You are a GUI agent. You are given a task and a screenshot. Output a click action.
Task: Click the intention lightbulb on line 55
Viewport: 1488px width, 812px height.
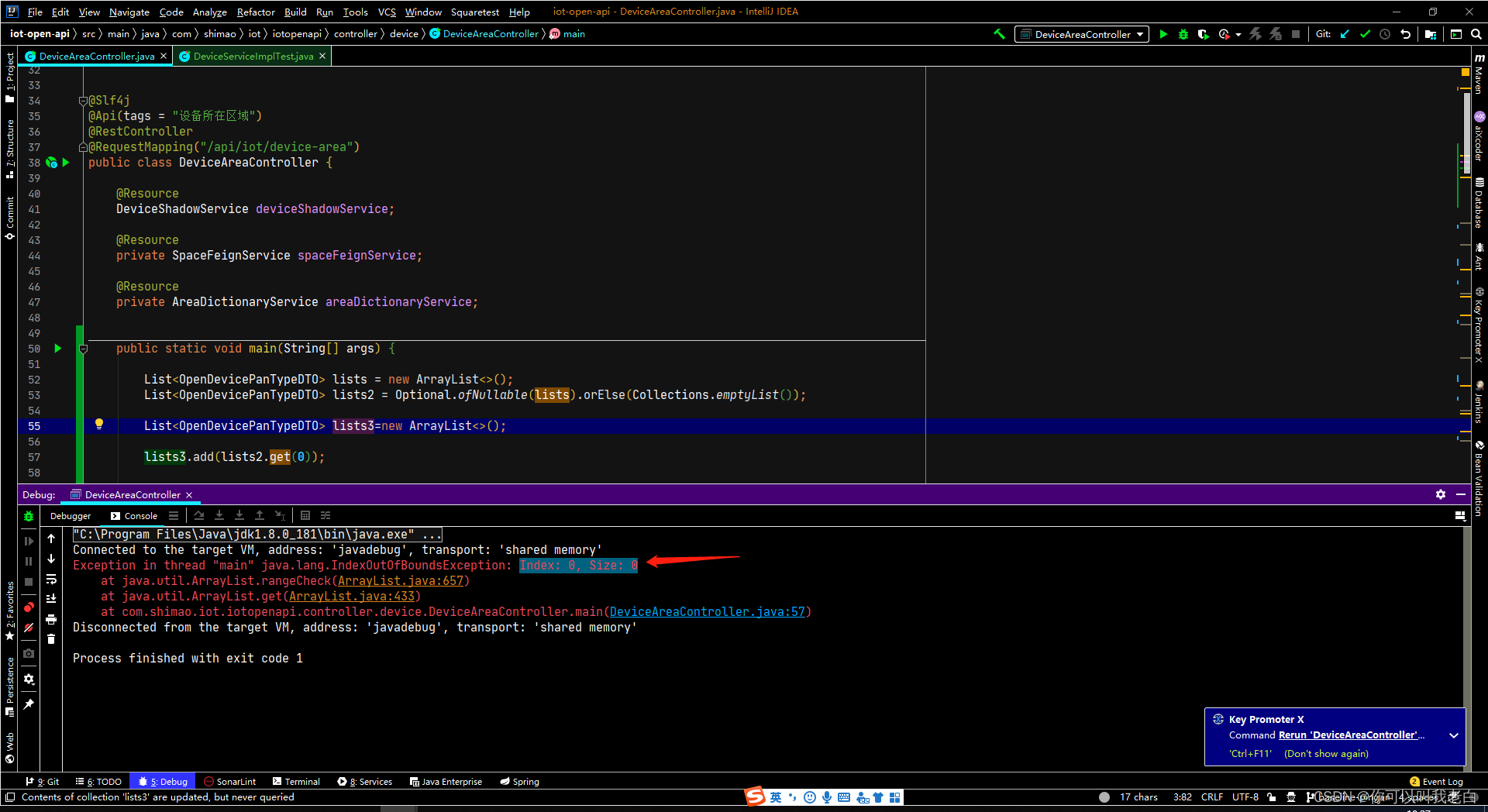coord(99,424)
